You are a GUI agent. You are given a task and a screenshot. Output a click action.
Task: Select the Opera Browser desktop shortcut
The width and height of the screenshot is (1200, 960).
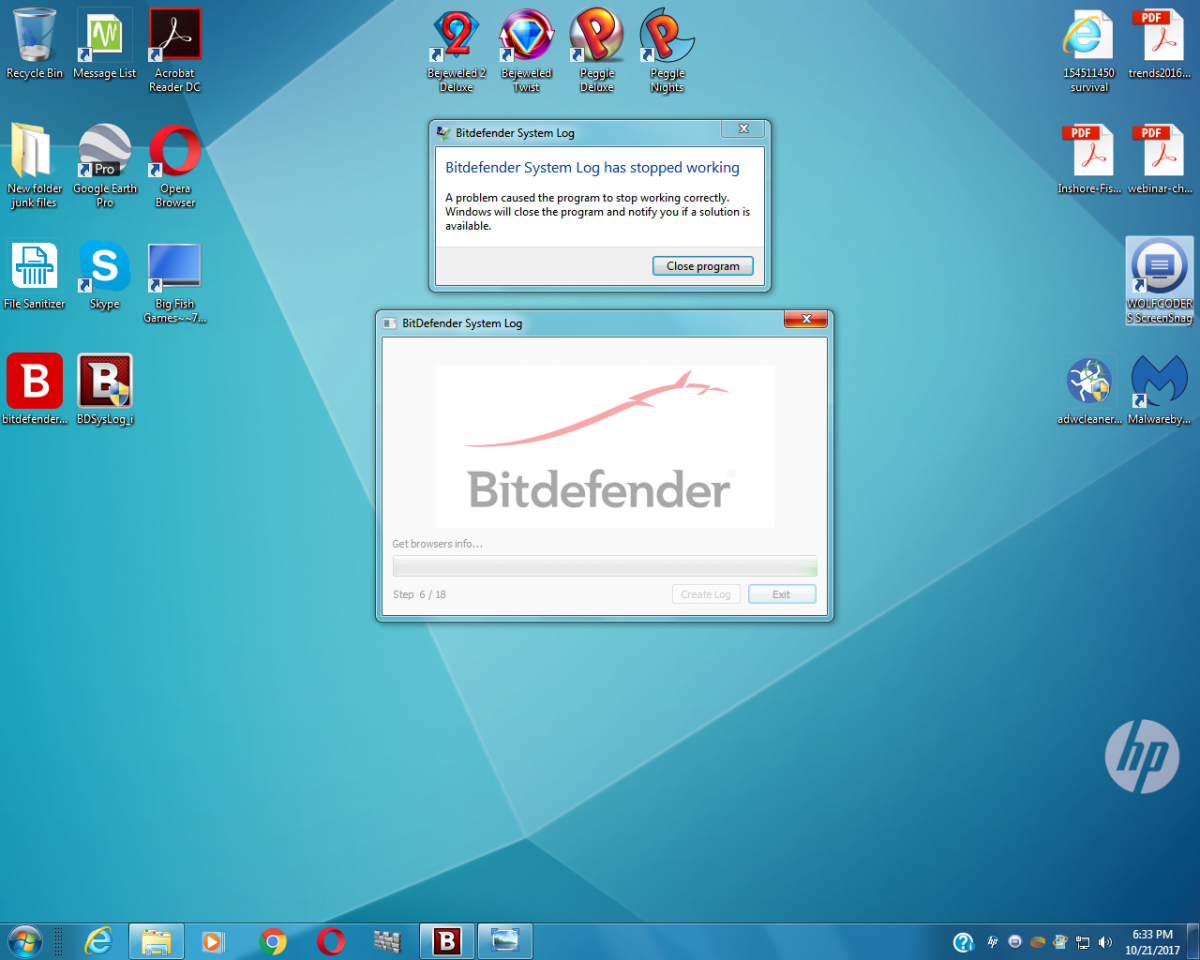pyautogui.click(x=175, y=166)
